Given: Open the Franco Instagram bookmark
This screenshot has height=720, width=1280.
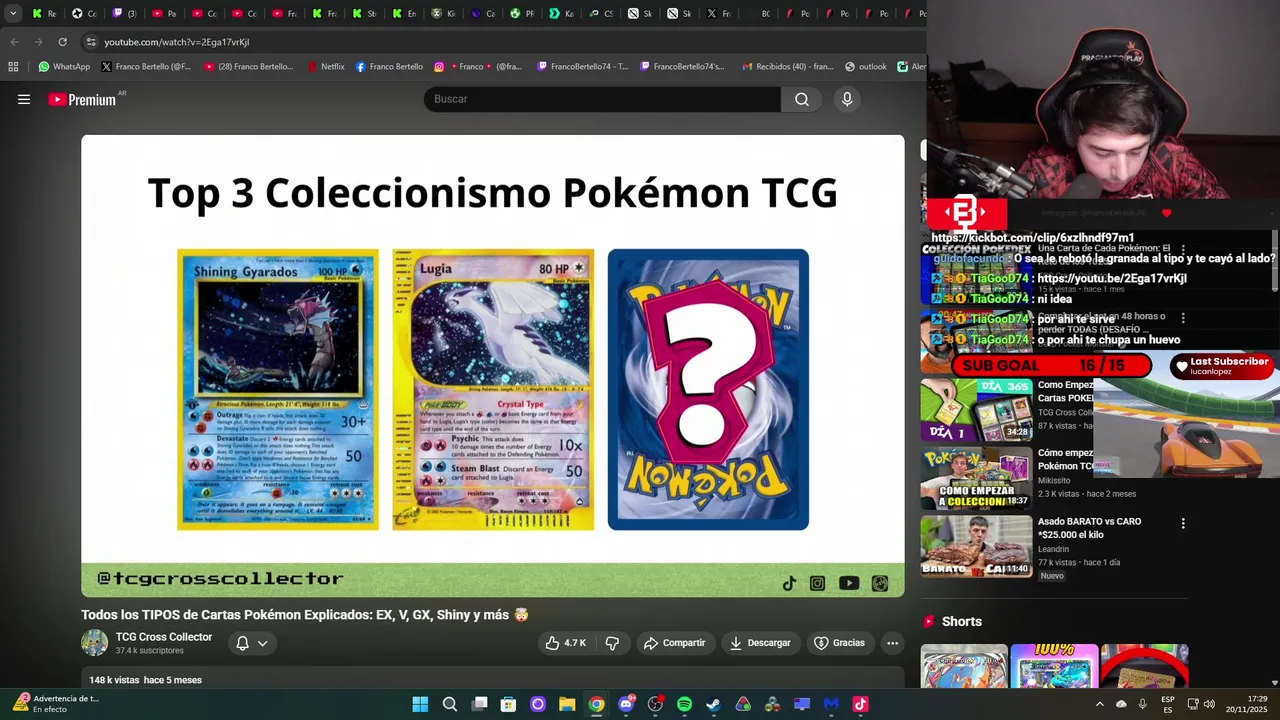Looking at the screenshot, I should pyautogui.click(x=478, y=67).
